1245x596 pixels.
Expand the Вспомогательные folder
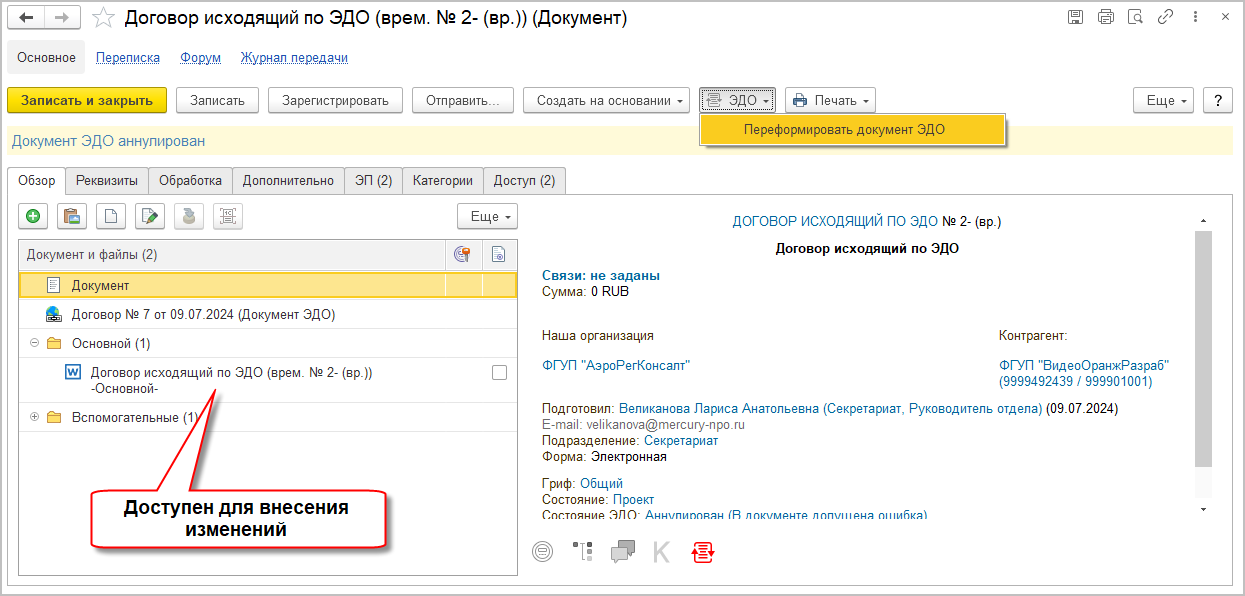[x=34, y=417]
